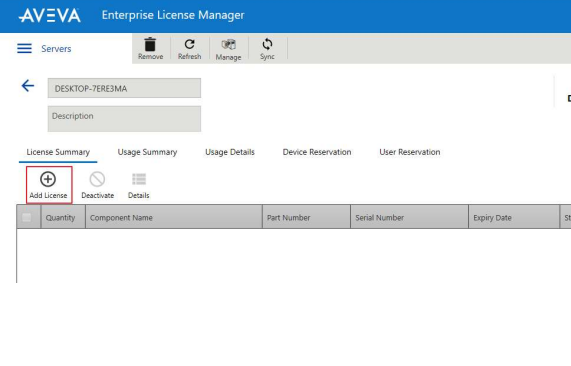
Task: Go back using the left arrow
Action: pos(28,86)
